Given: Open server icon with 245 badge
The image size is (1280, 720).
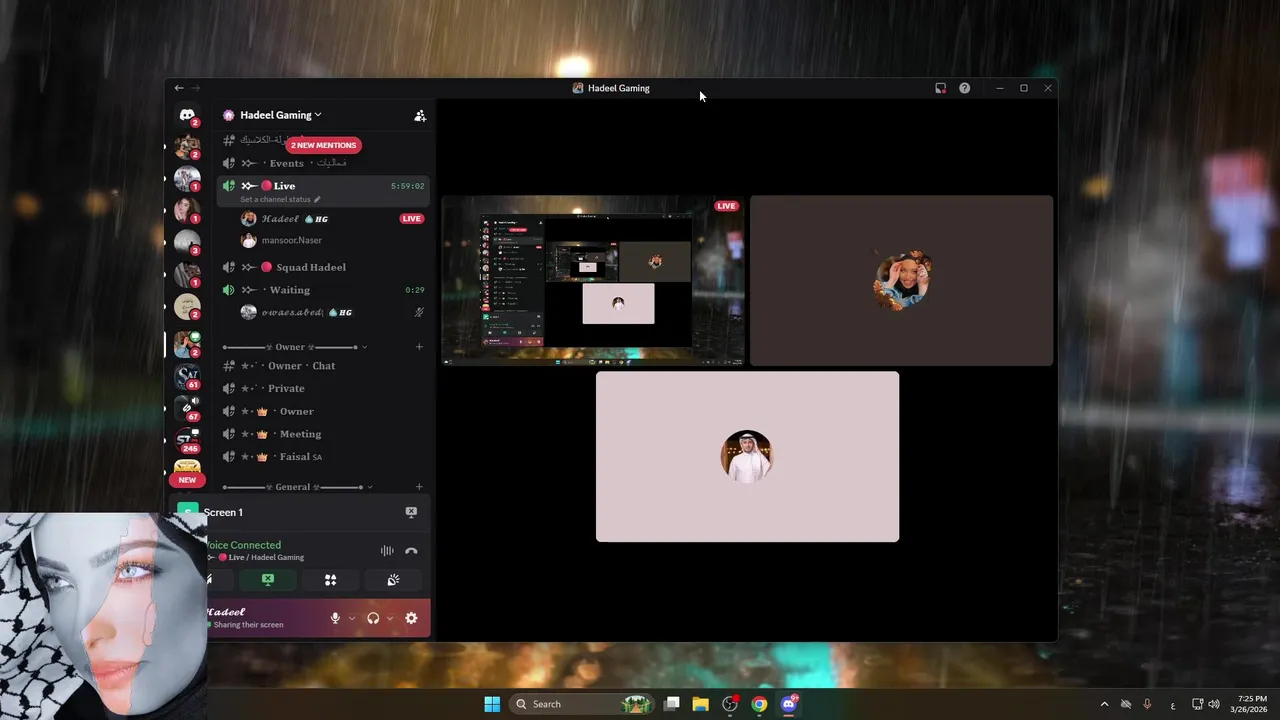Looking at the screenshot, I should click(187, 439).
